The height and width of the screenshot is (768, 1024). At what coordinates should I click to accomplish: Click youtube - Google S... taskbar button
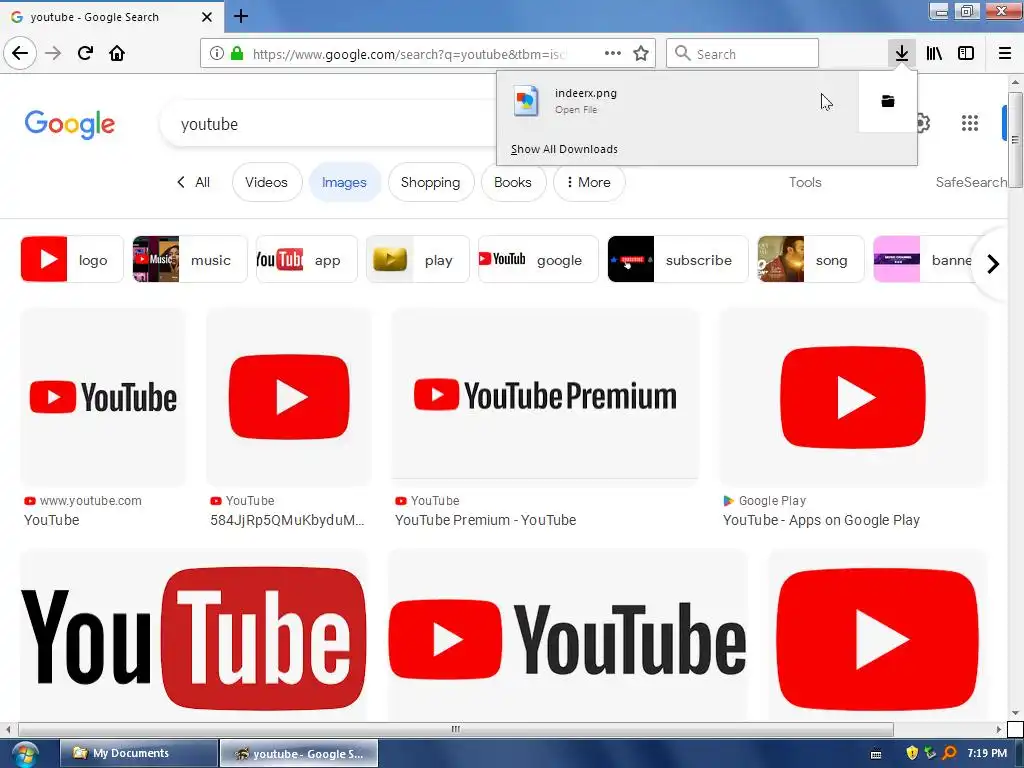tap(299, 754)
